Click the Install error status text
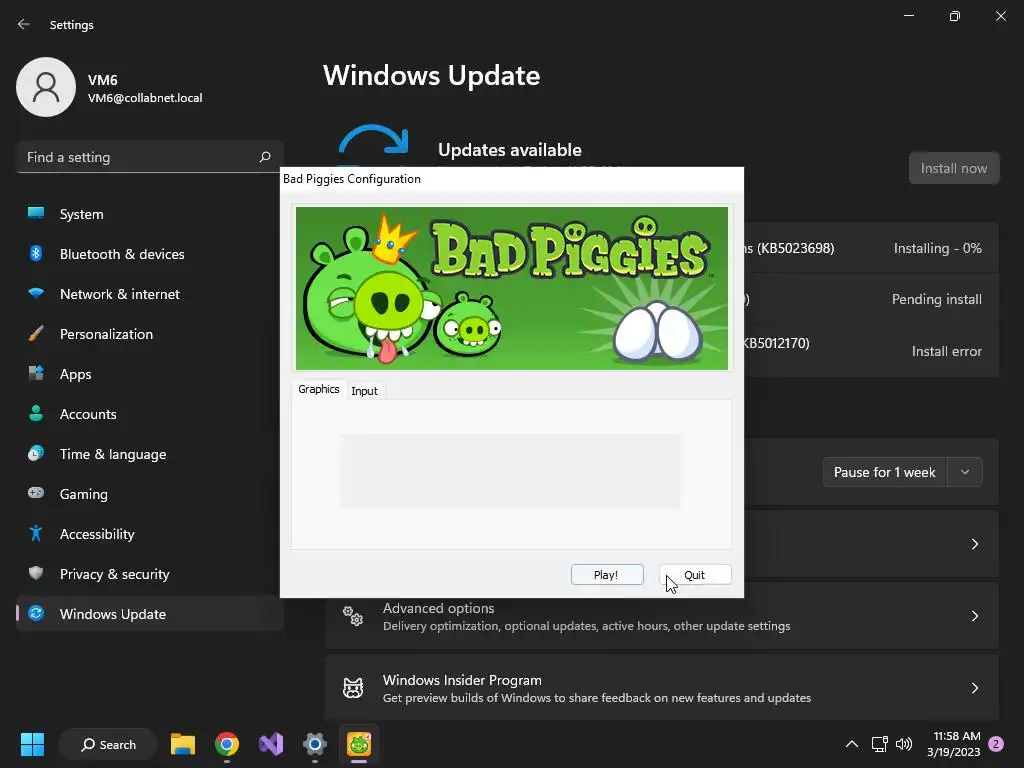 point(946,351)
